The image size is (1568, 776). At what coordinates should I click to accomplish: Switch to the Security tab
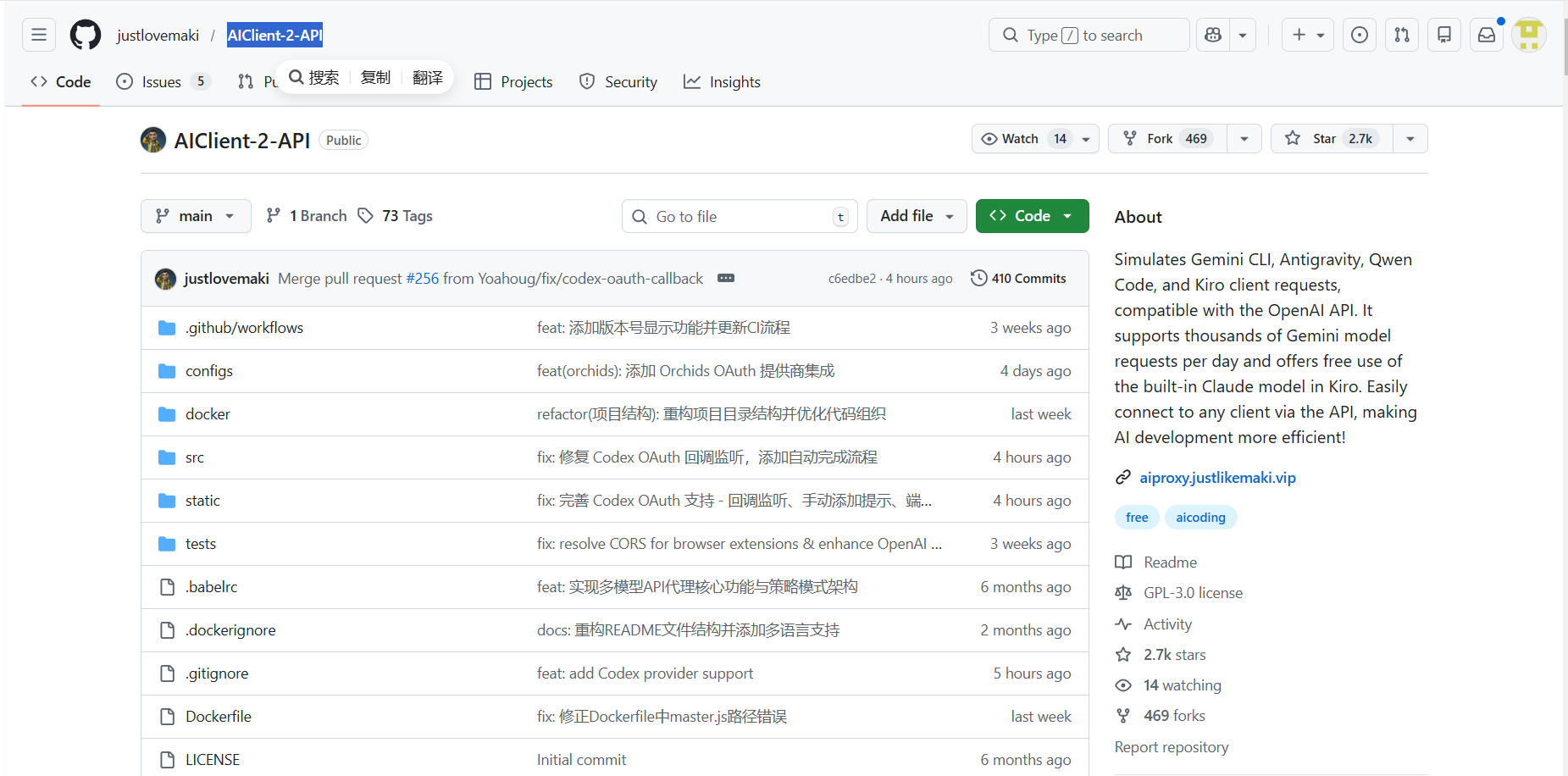[x=618, y=82]
